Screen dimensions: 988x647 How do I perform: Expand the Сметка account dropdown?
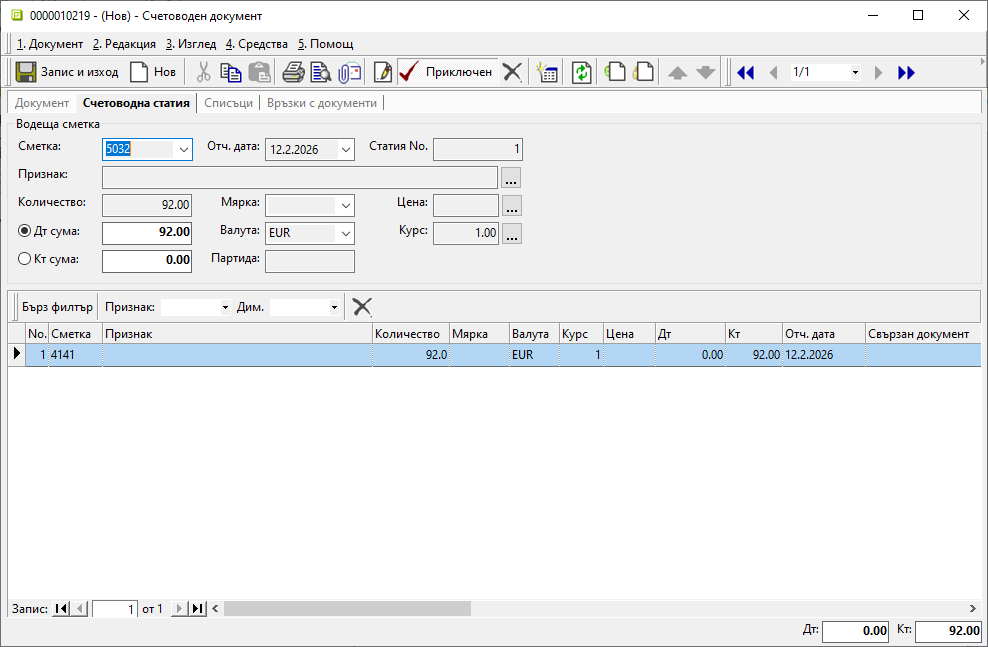183,150
